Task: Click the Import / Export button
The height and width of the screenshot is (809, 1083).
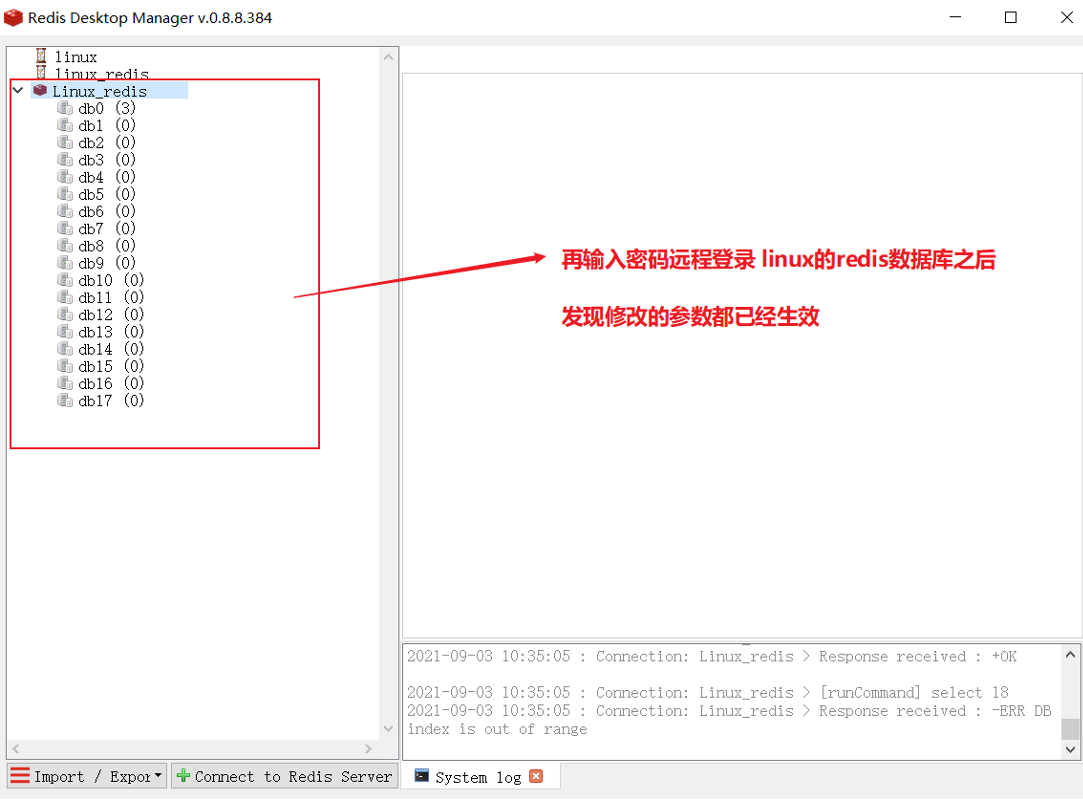Action: [86, 777]
